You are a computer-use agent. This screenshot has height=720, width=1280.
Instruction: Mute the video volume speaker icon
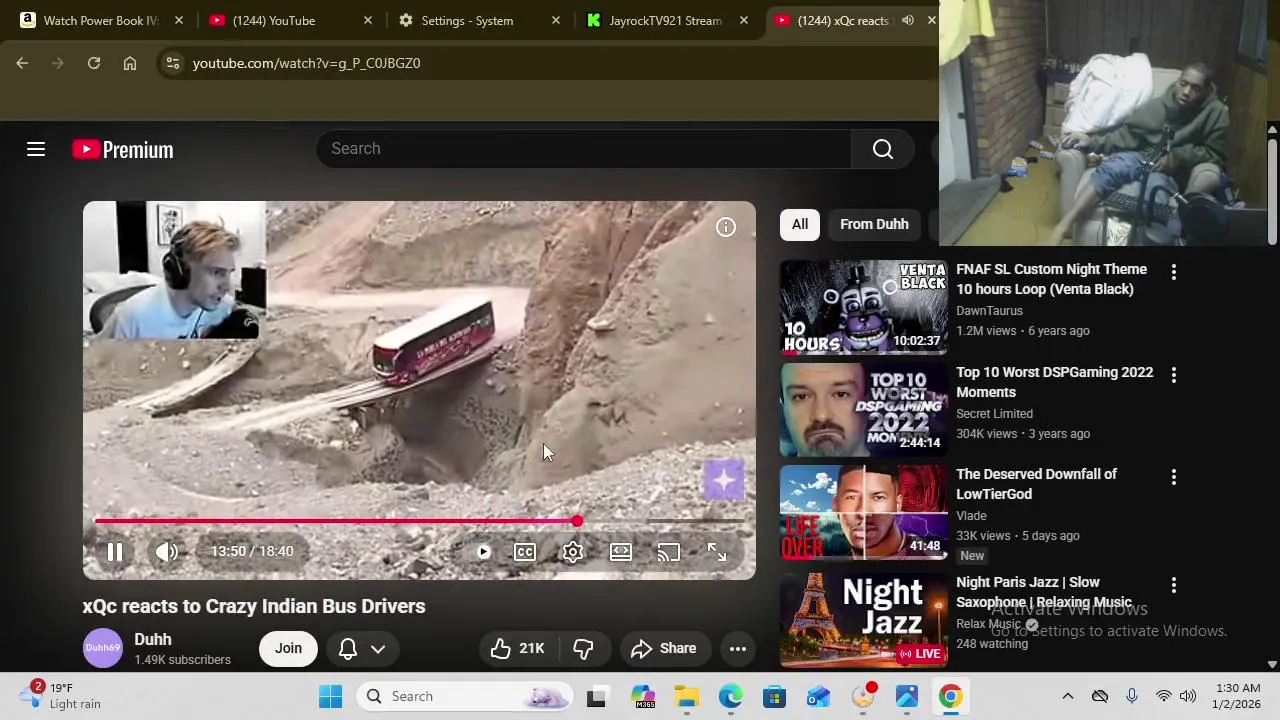pos(166,551)
